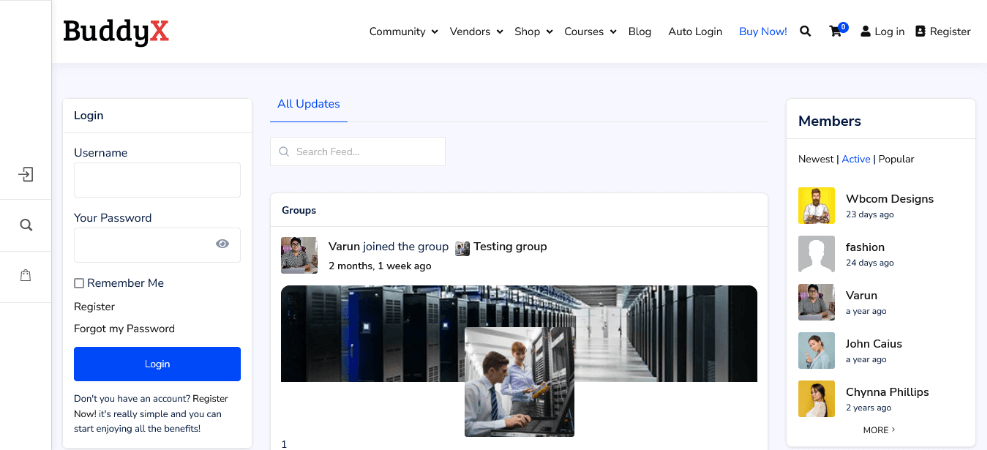This screenshot has height=450, width=987.
Task: Click the Testing group small avatar icon
Action: click(x=463, y=247)
